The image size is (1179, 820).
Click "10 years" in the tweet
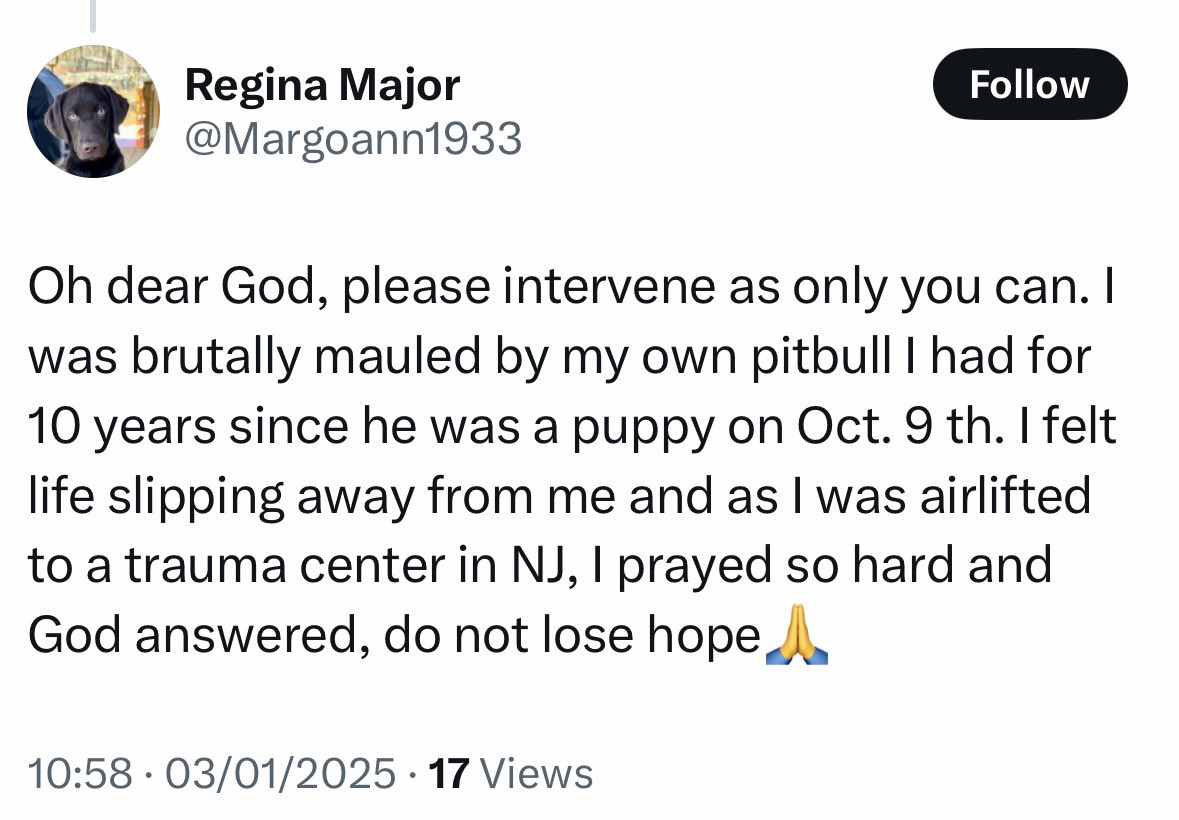coord(122,427)
